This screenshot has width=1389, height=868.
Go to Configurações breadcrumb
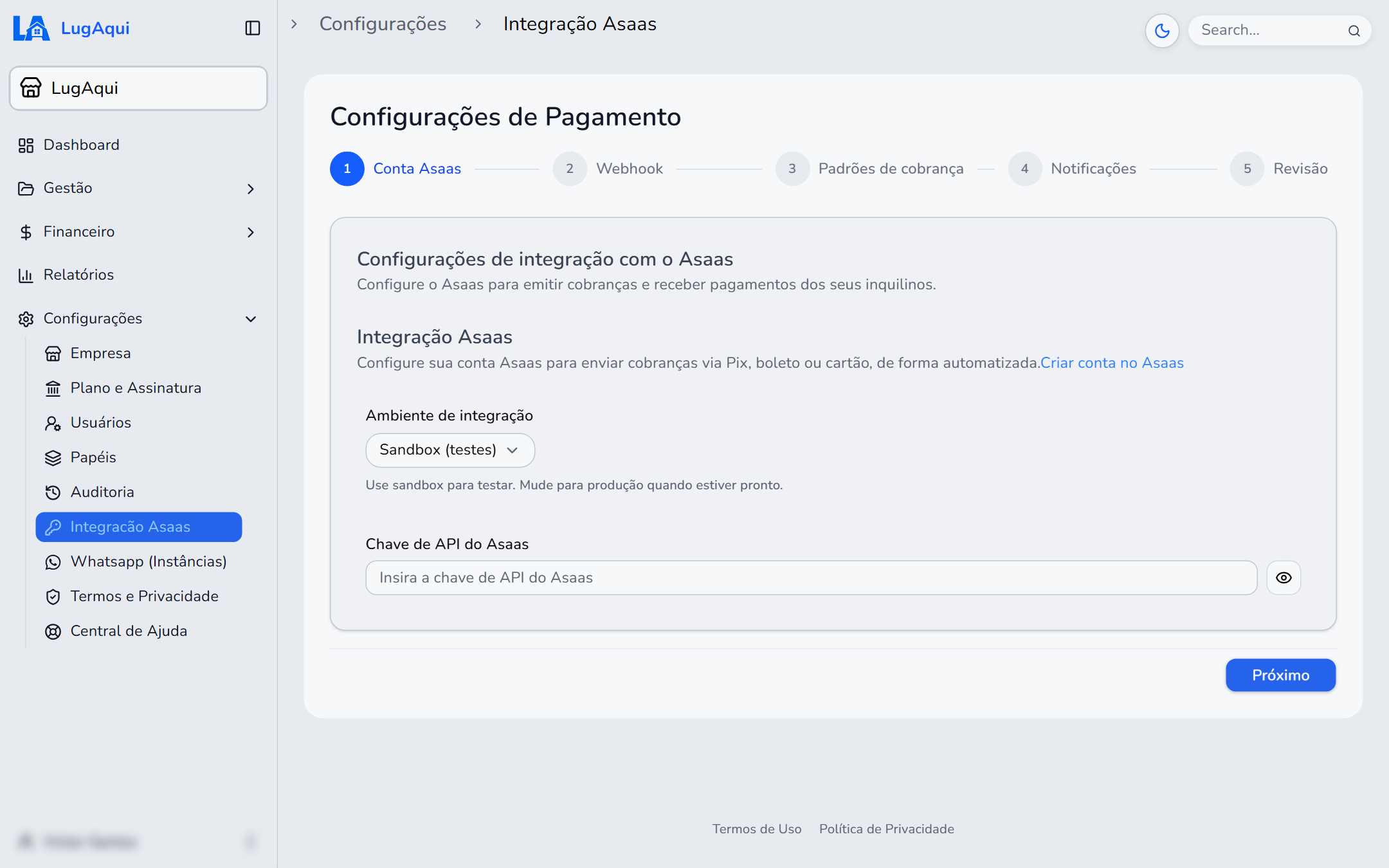(383, 24)
